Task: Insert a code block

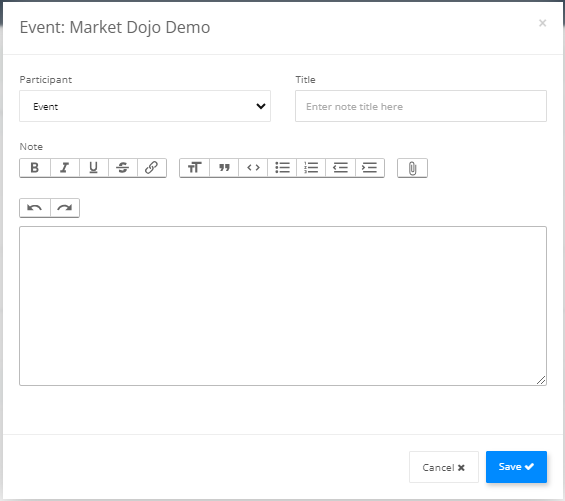Action: (253, 168)
